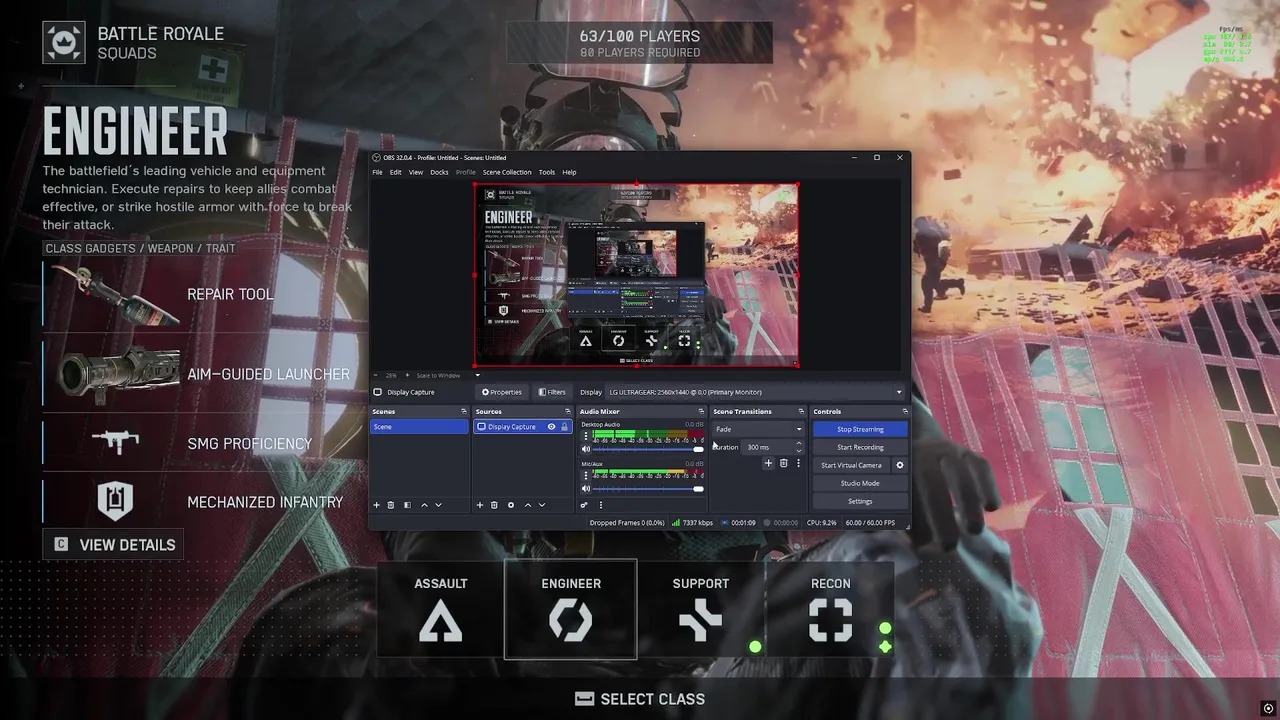Open source properties gear in Sources toolbar
Screen dimensions: 1280x720
(511, 505)
